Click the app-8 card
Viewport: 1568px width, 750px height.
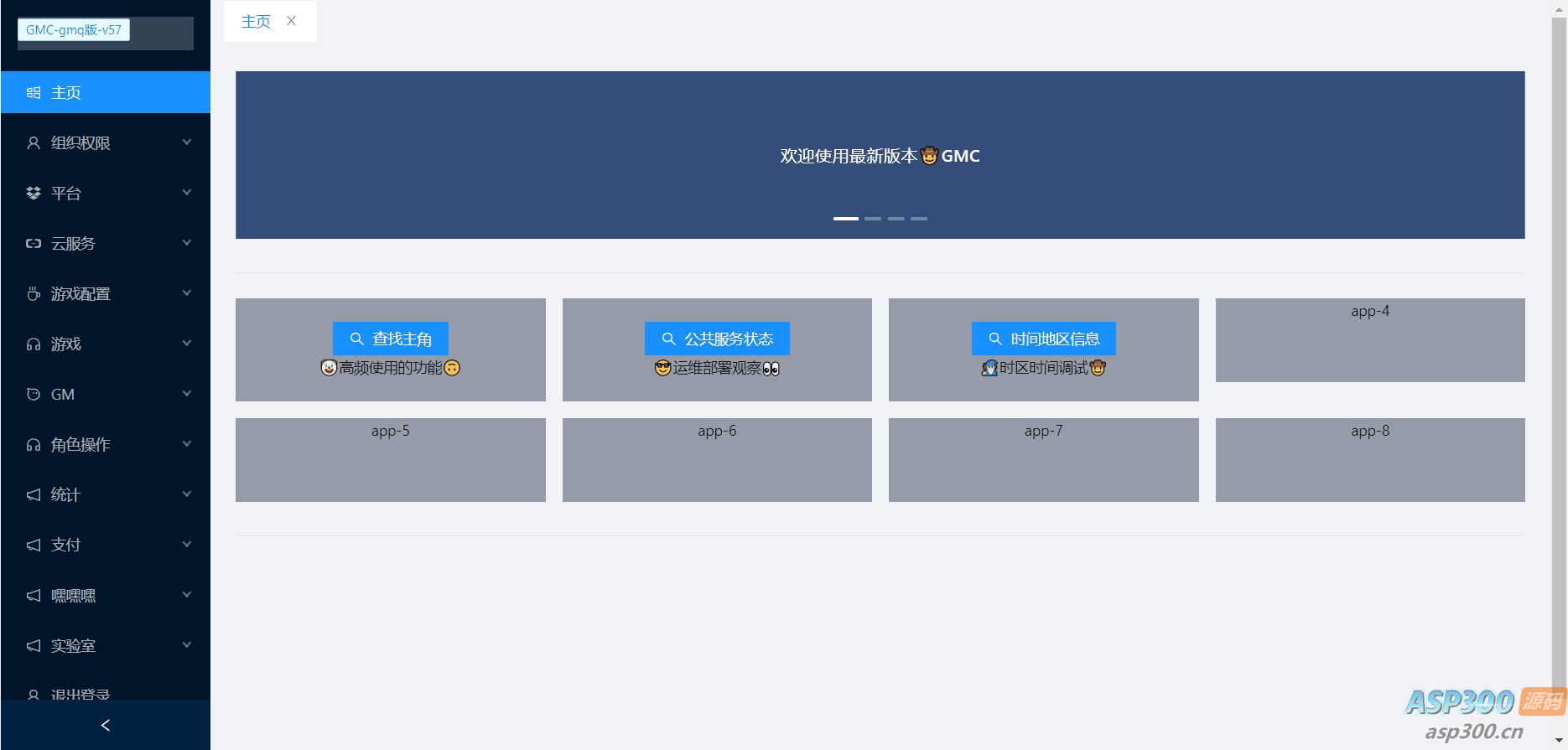coord(1370,460)
